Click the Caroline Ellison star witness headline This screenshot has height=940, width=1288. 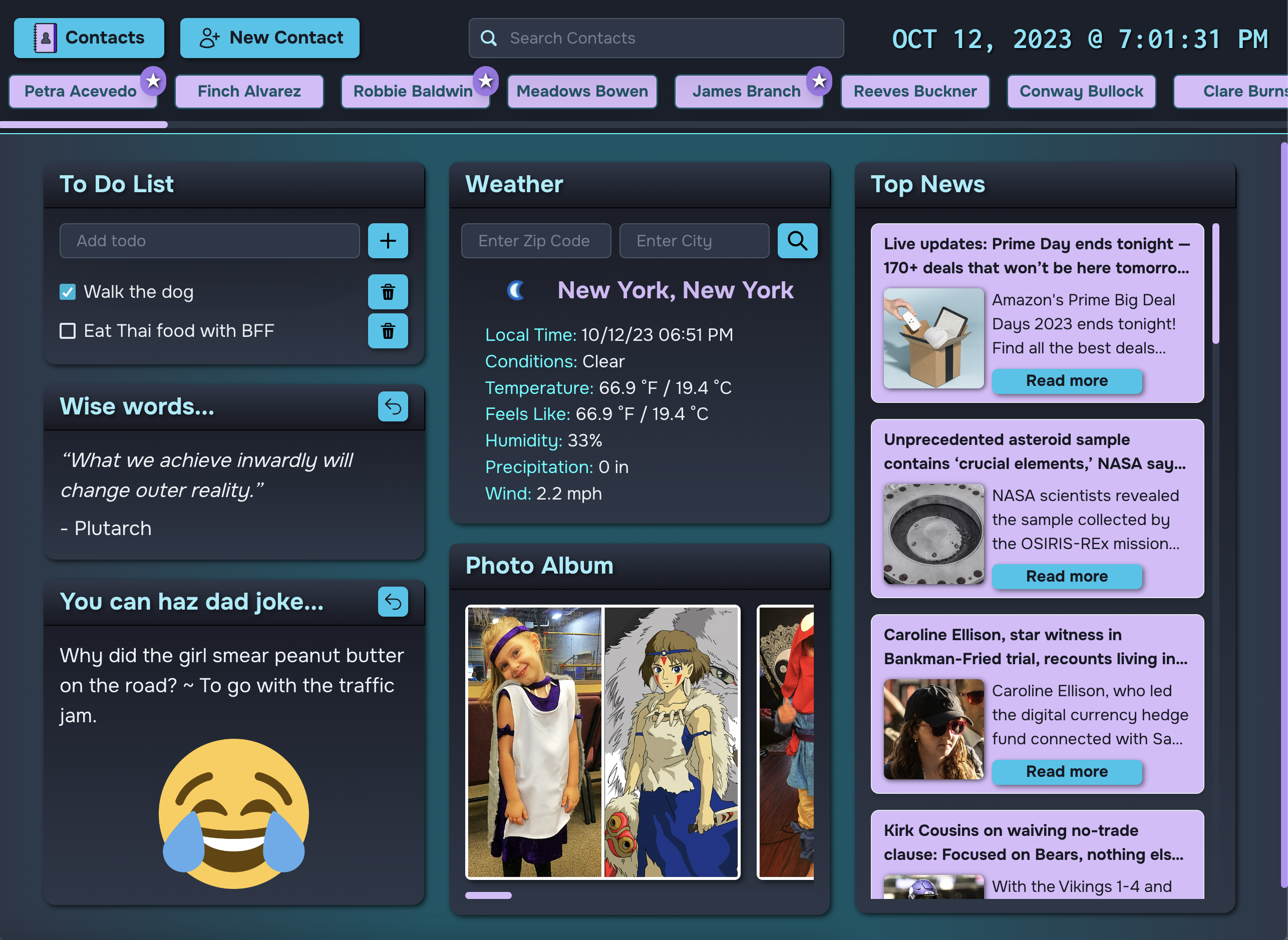(1035, 646)
